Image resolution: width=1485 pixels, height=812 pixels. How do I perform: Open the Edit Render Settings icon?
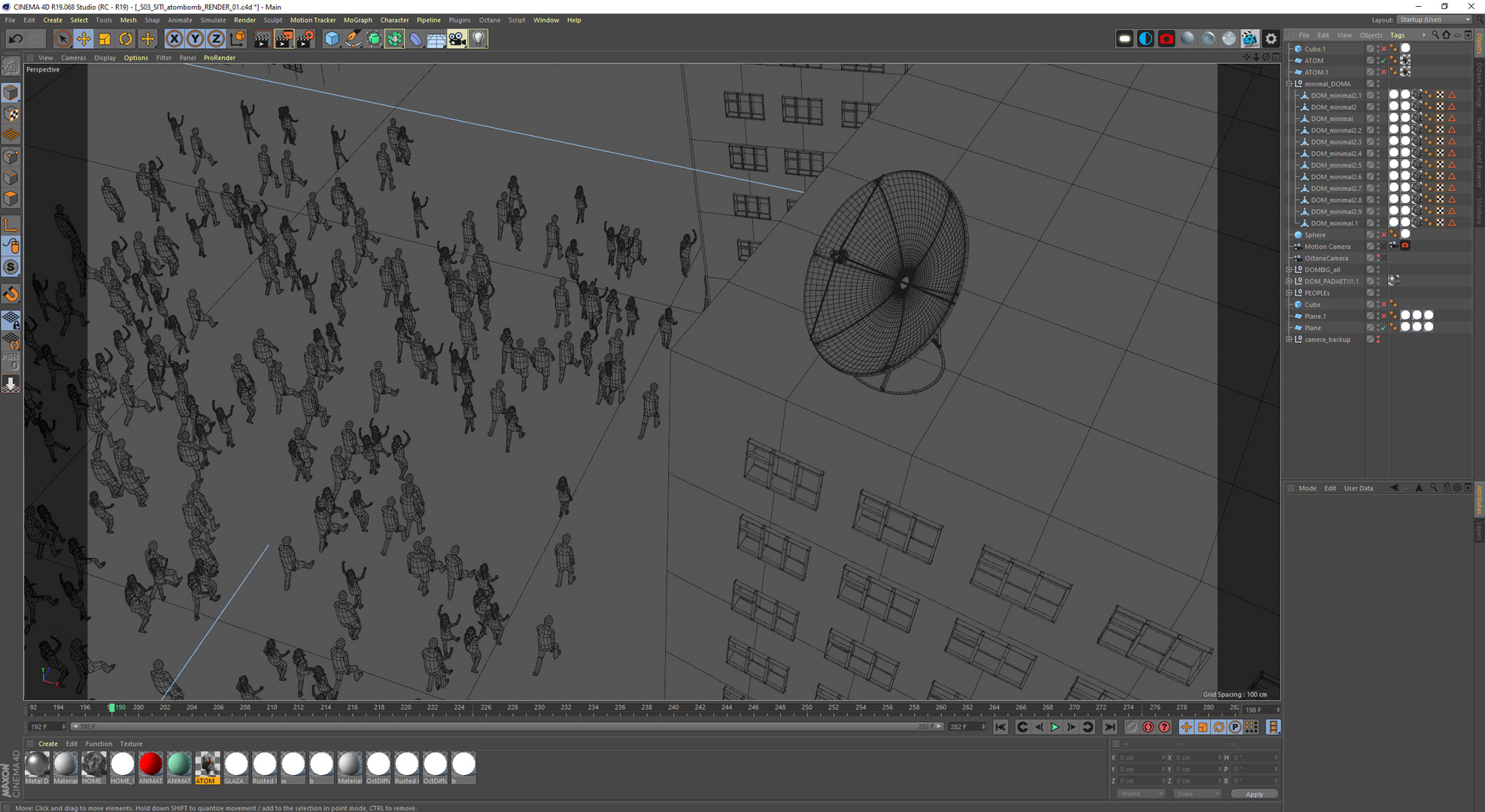305,38
